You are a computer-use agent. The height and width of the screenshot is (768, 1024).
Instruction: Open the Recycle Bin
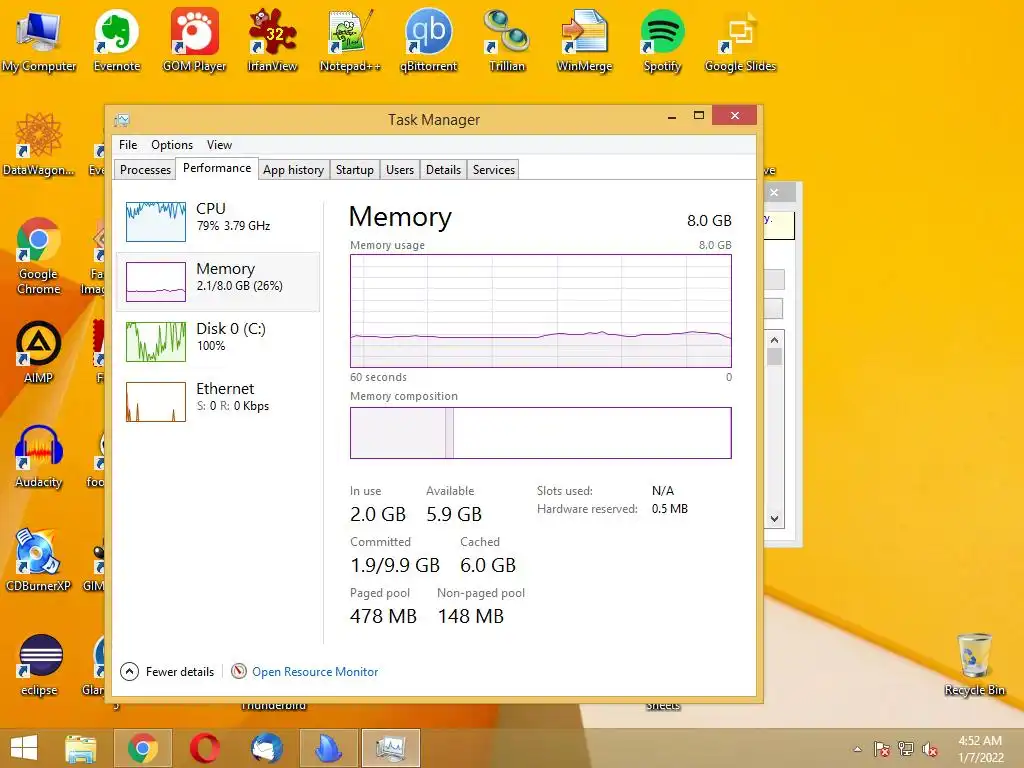tap(974, 664)
